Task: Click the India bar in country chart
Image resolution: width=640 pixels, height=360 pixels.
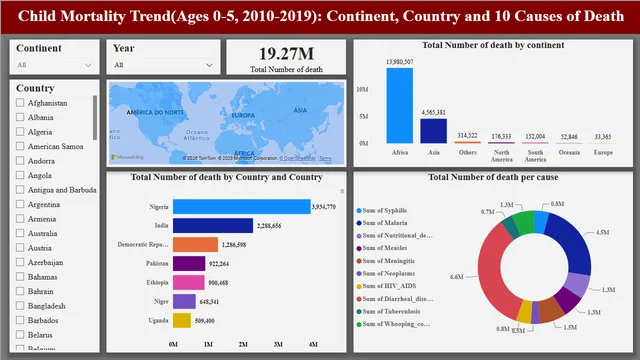Action: point(213,226)
